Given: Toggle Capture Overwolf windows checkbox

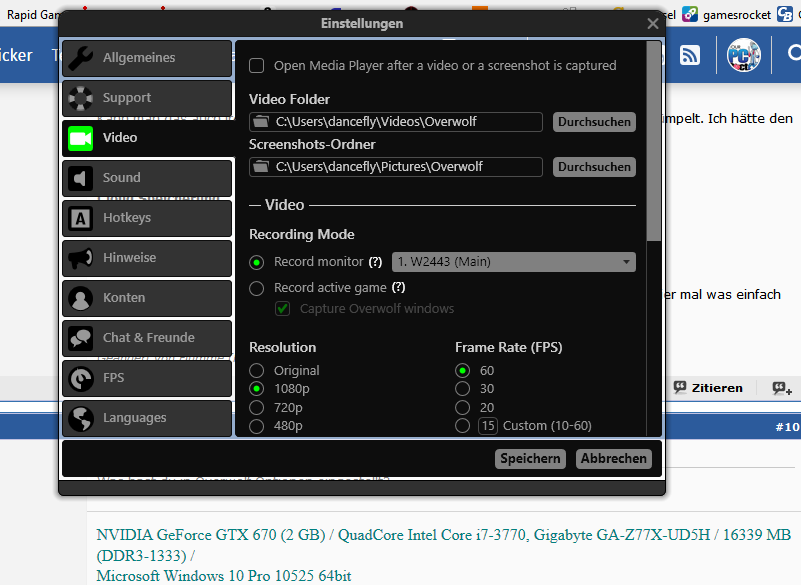Looking at the screenshot, I should (x=282, y=309).
